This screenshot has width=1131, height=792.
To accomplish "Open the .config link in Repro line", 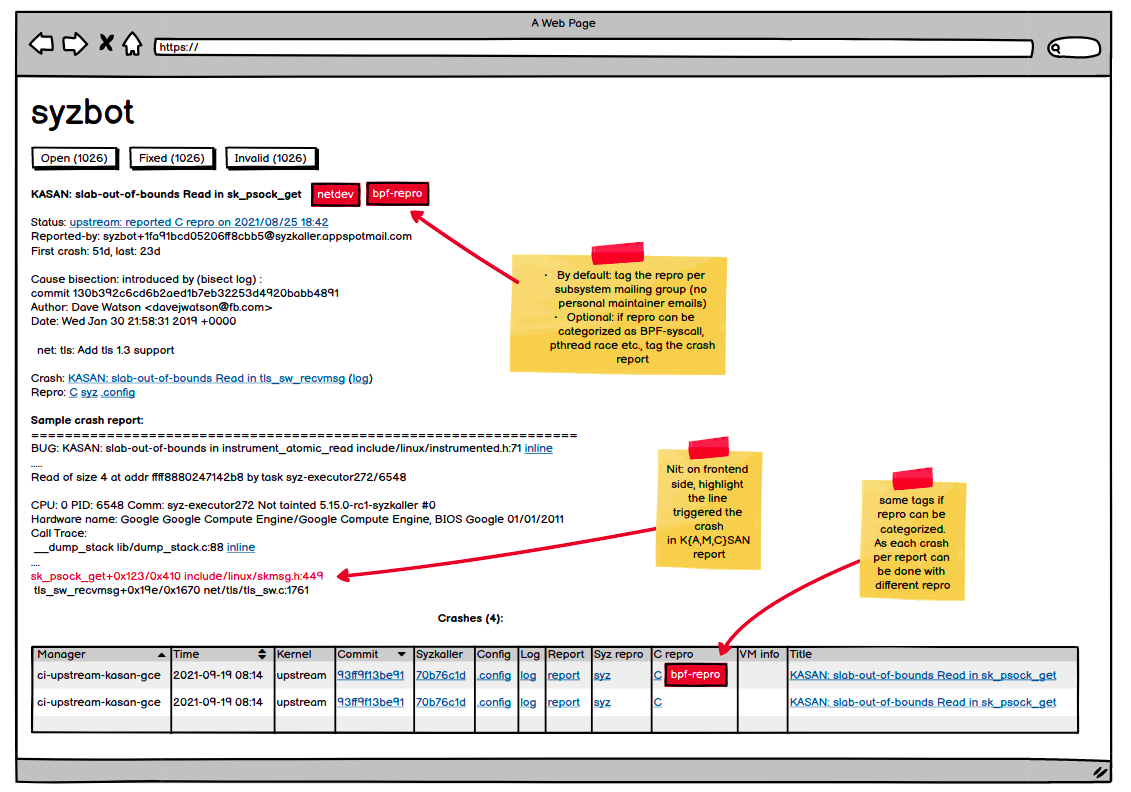I will [118, 392].
